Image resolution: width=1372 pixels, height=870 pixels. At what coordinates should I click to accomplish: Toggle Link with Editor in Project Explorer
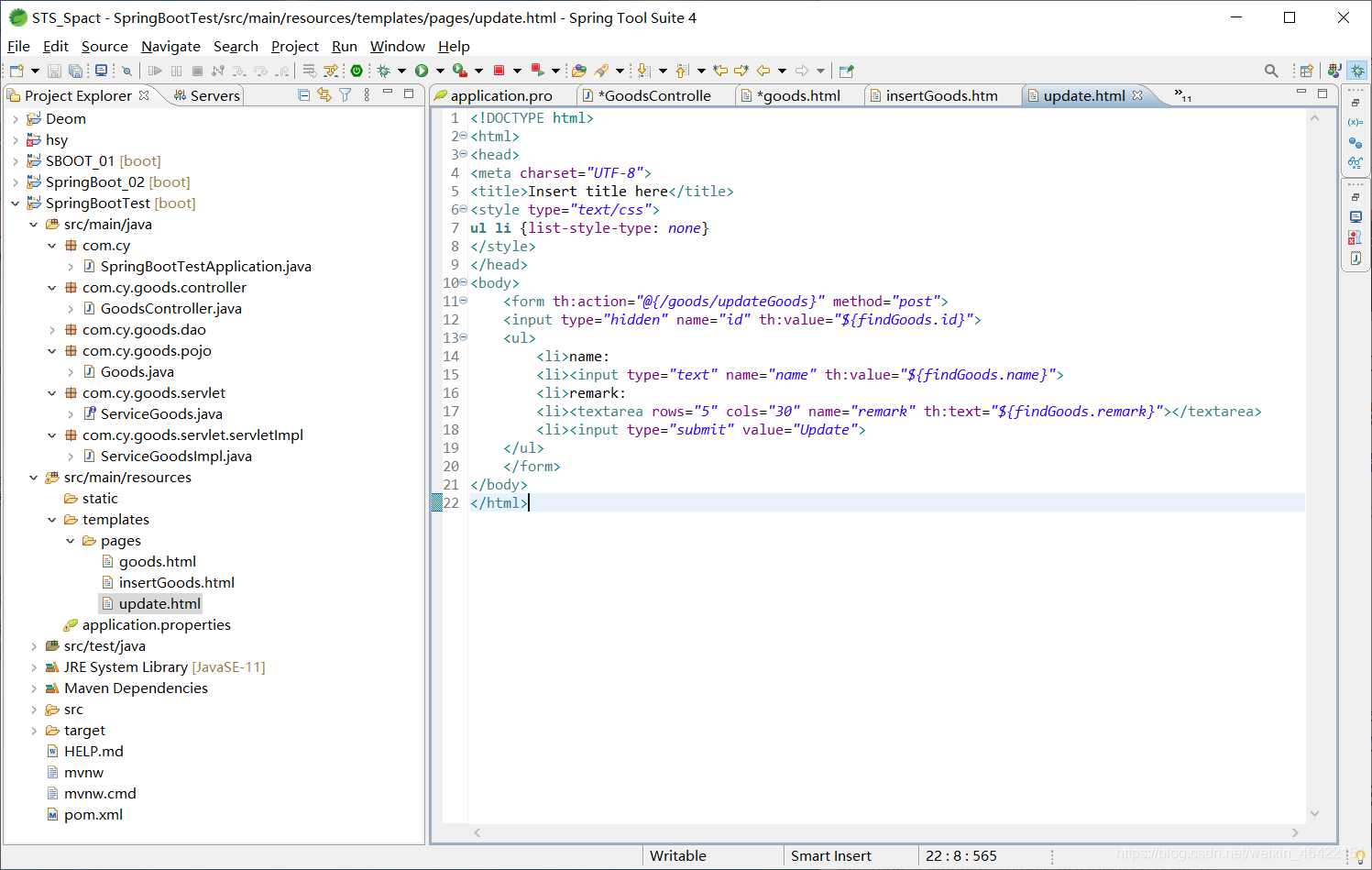click(x=324, y=94)
